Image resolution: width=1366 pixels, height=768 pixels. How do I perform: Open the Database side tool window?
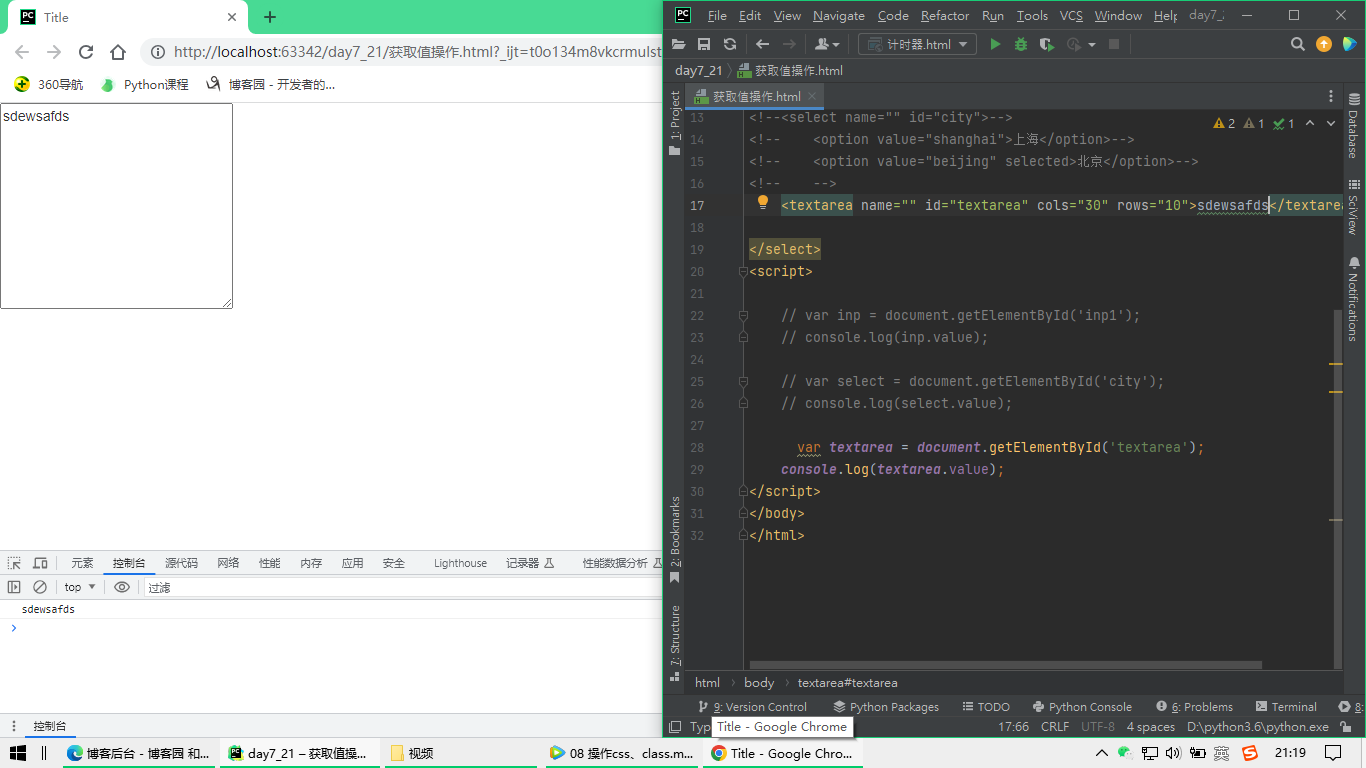click(x=1354, y=126)
